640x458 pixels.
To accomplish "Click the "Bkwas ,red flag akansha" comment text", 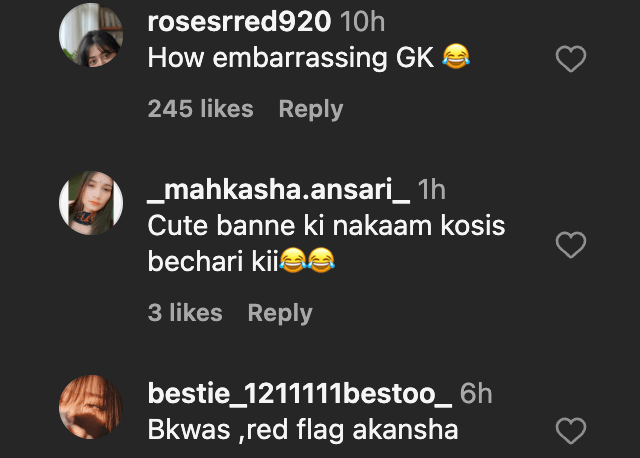I will (303, 431).
